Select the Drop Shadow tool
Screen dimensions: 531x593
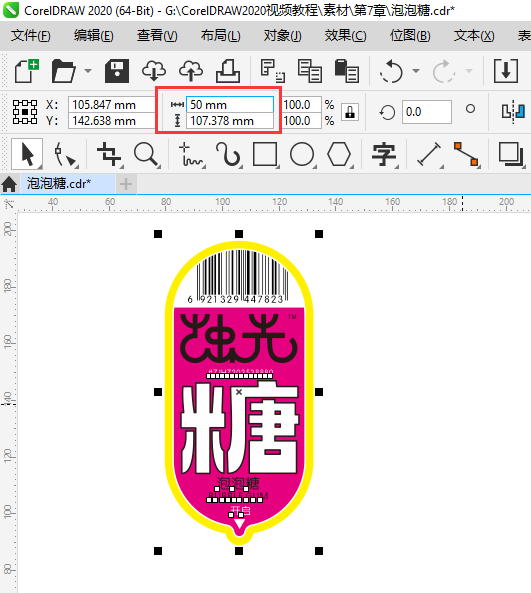coord(511,154)
